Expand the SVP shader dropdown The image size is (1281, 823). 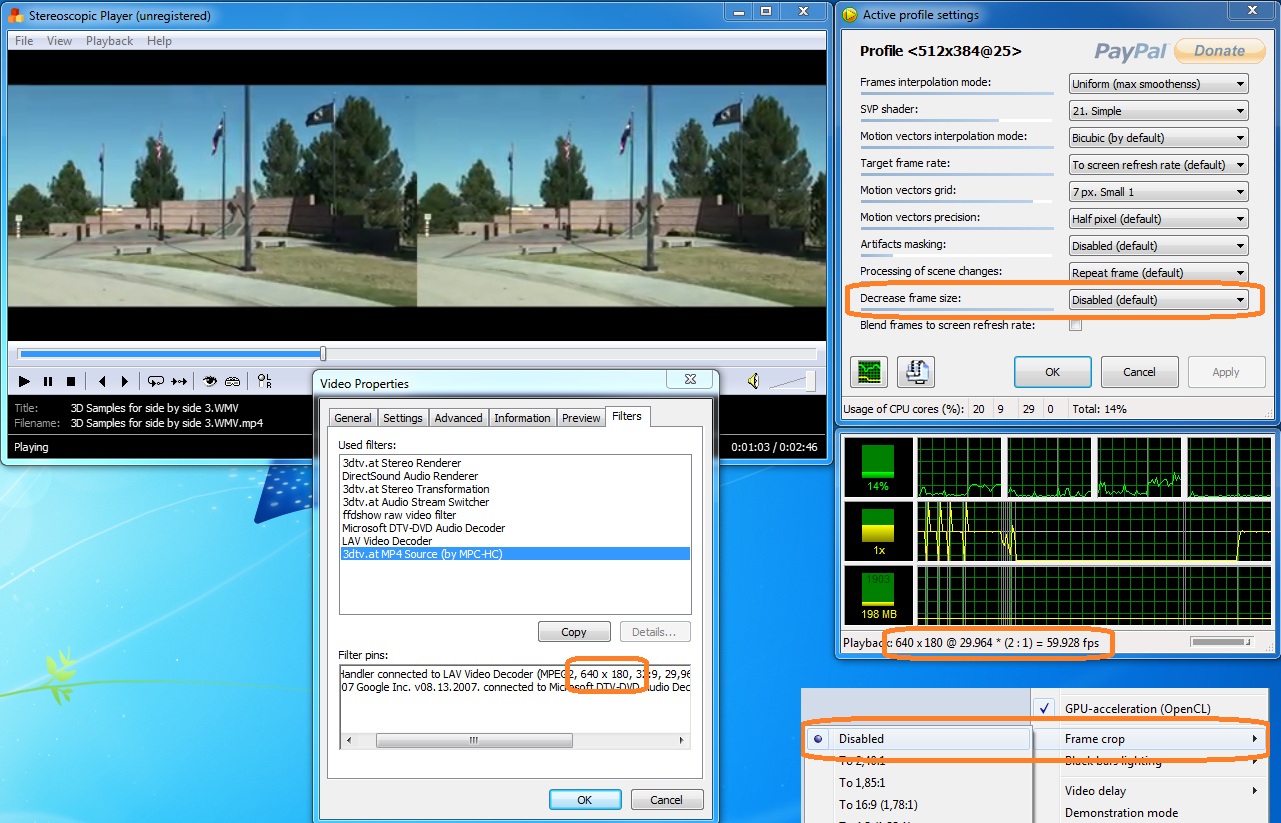1158,111
